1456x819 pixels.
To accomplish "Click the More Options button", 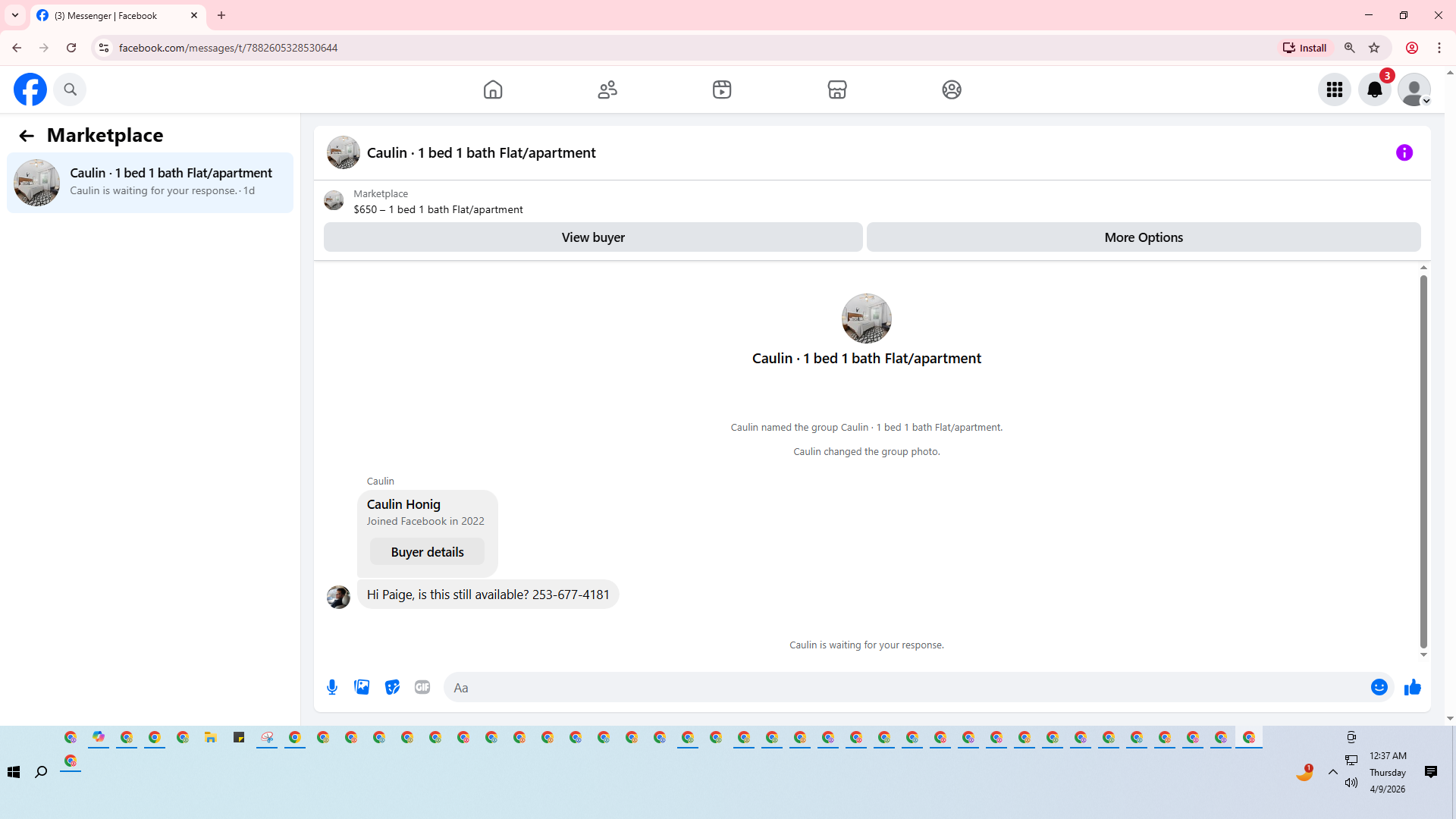I will coord(1143,237).
